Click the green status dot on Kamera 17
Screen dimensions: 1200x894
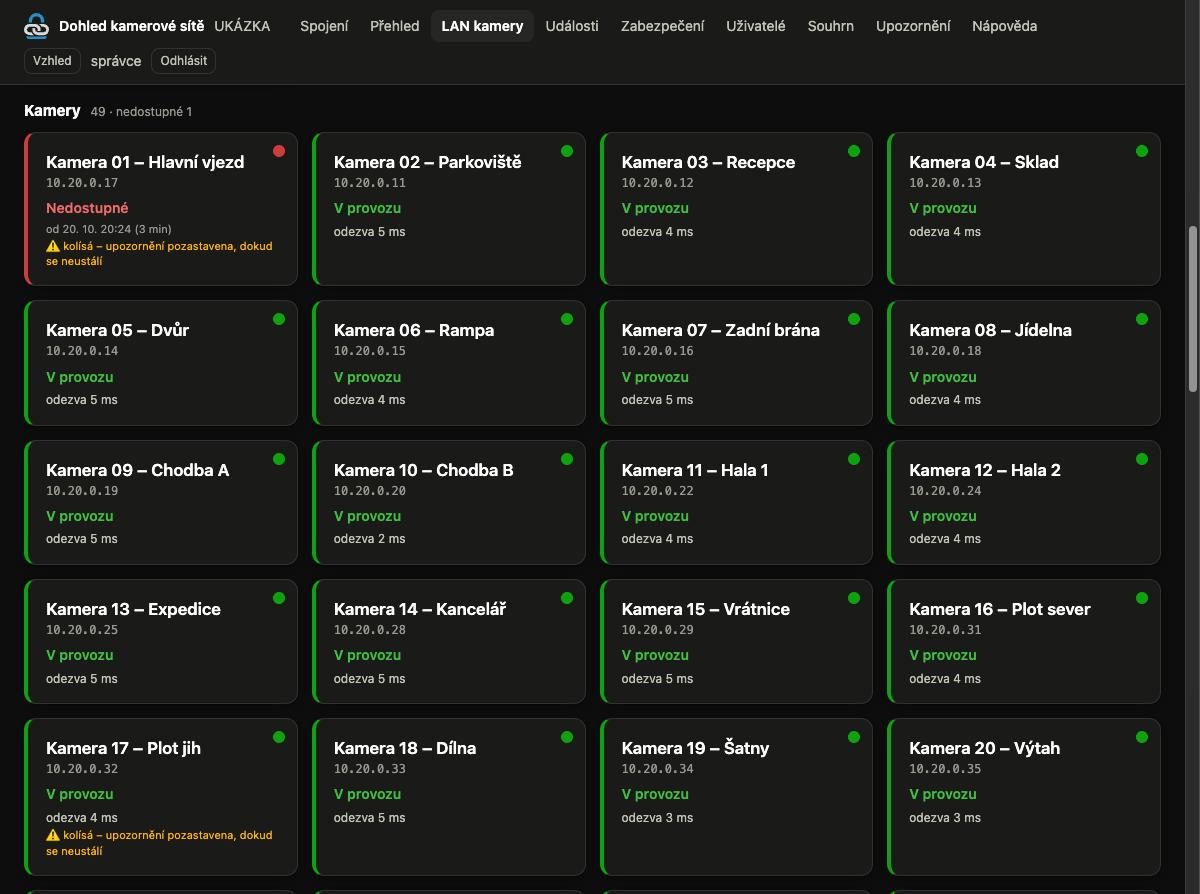pyautogui.click(x=279, y=737)
